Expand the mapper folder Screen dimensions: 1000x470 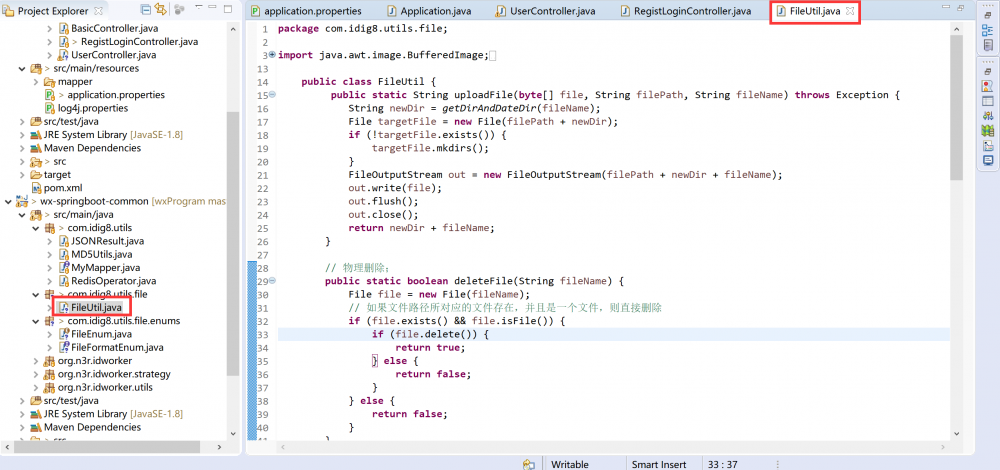[x=36, y=82]
